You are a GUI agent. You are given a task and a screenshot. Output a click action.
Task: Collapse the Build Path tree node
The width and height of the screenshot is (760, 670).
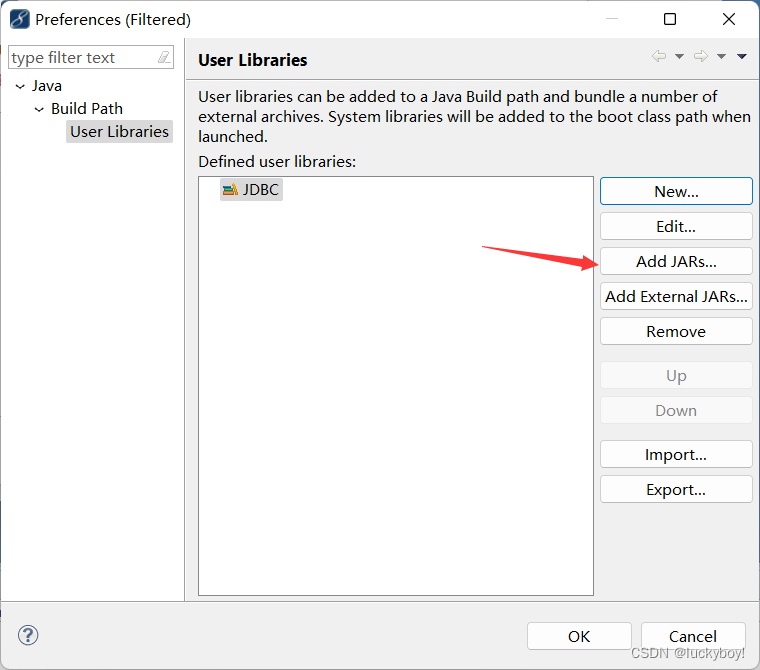pyautogui.click(x=39, y=110)
